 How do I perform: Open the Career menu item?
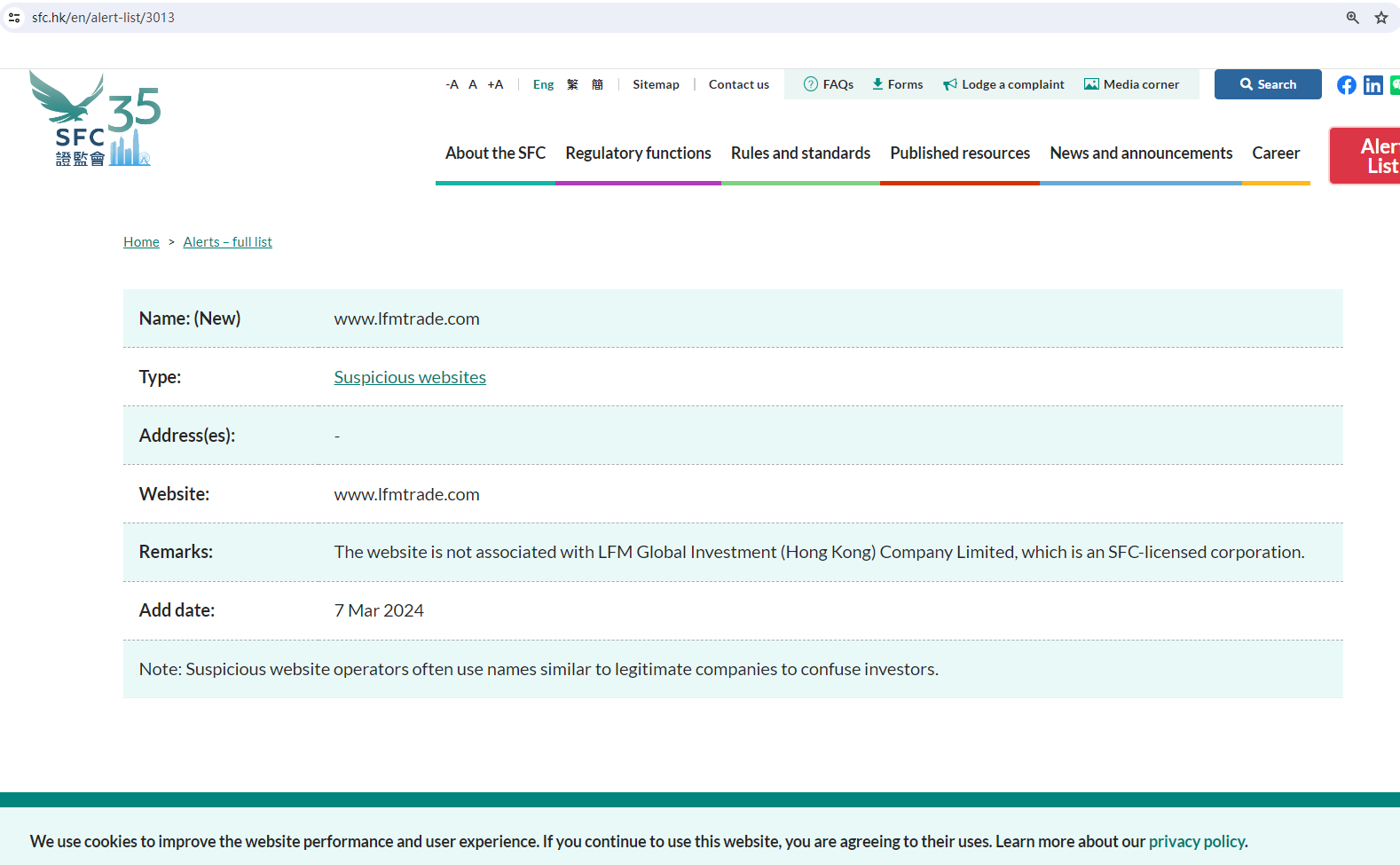coord(1275,153)
